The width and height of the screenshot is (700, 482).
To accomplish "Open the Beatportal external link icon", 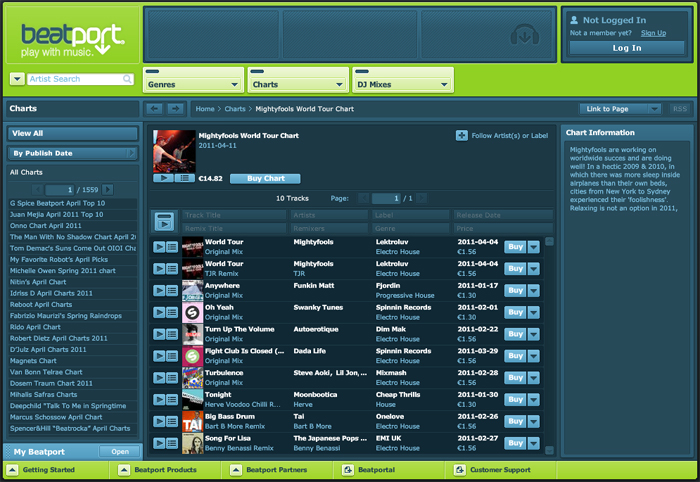I will pyautogui.click(x=348, y=470).
